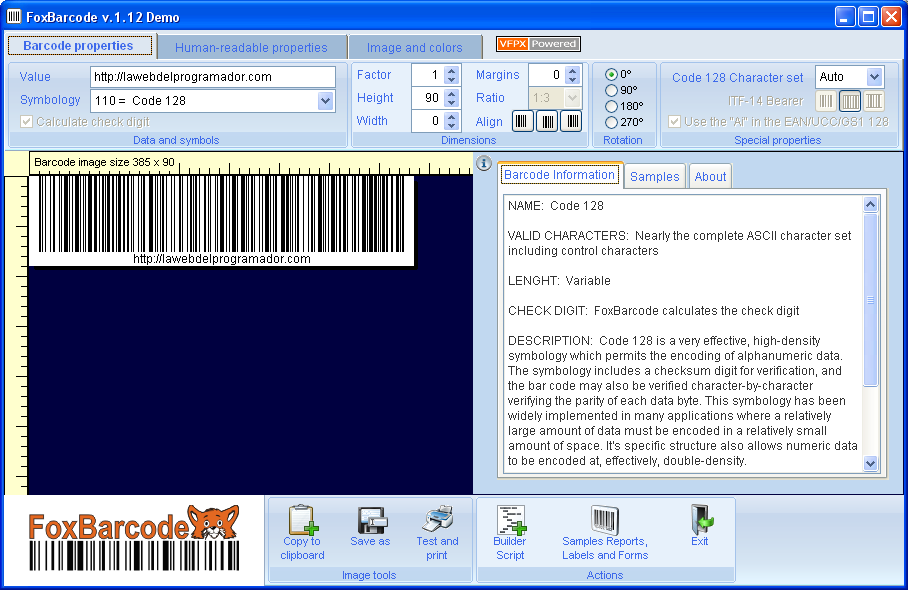Toggle Use the Ai in EAN/UCC/GS1 128 checkbox
Screen dimensions: 908x590
(x=674, y=122)
